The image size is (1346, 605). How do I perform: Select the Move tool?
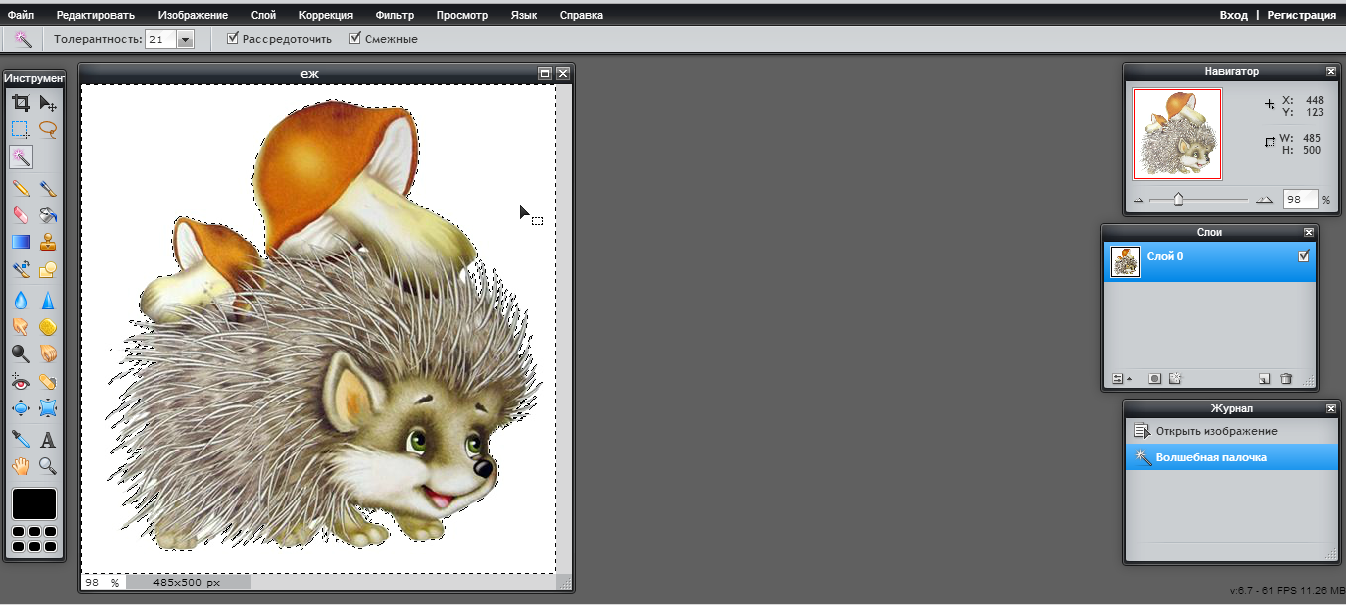(47, 102)
